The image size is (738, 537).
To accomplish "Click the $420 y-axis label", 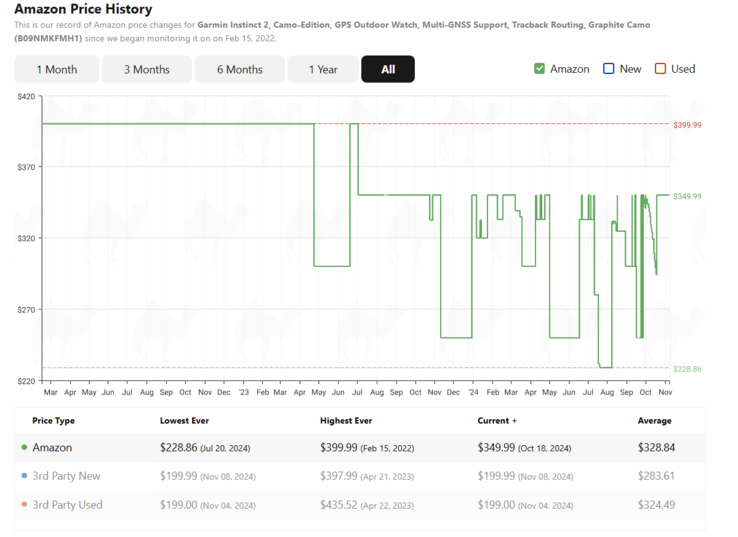I will point(26,96).
